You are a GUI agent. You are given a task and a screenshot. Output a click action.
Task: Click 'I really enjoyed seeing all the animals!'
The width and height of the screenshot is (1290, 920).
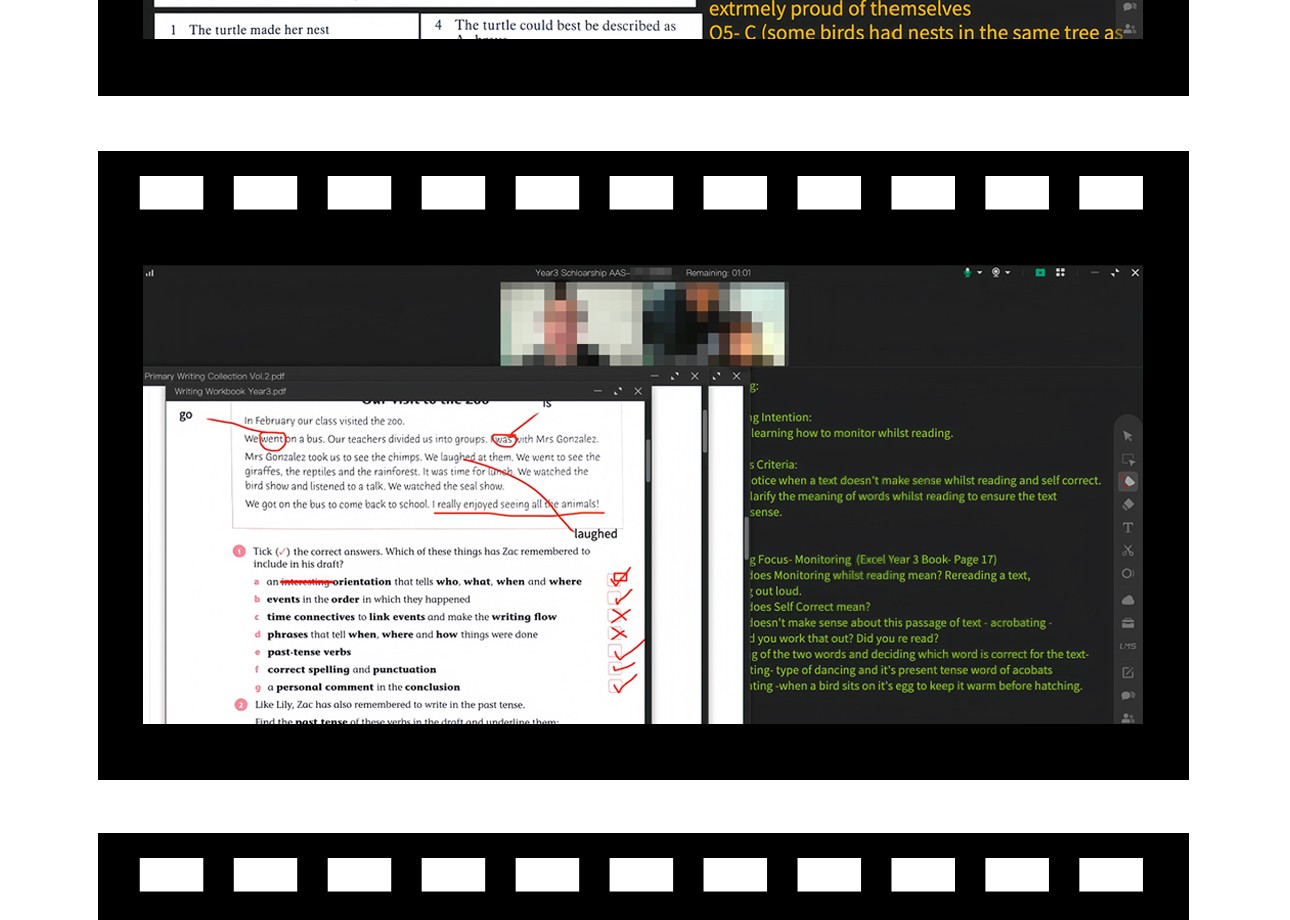point(516,504)
